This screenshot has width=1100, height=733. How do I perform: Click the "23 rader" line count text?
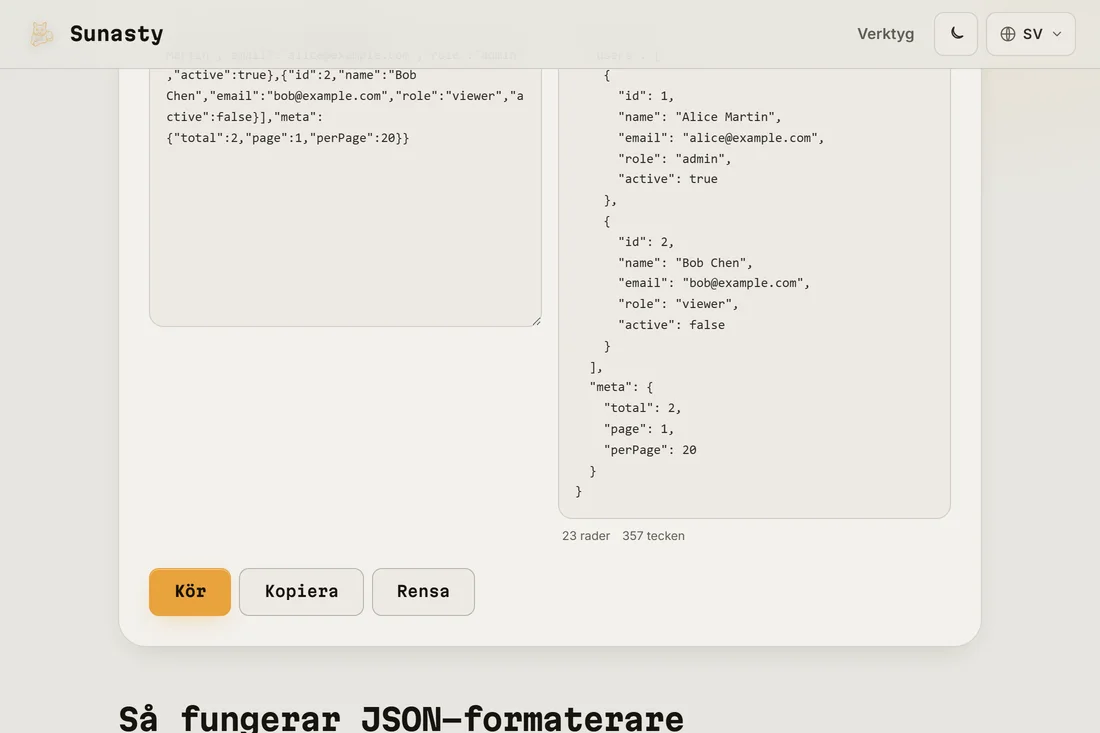(586, 535)
